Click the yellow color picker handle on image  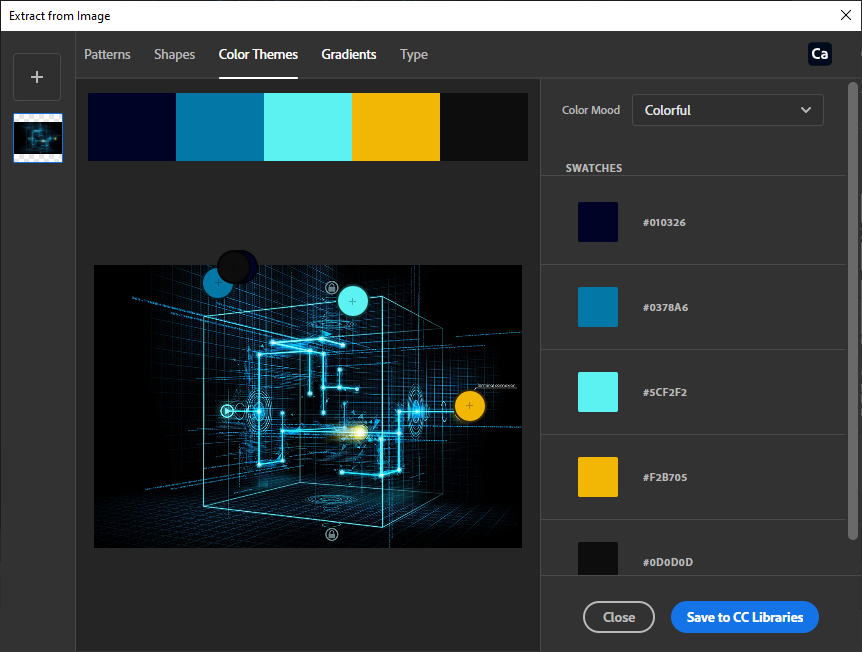coord(469,406)
